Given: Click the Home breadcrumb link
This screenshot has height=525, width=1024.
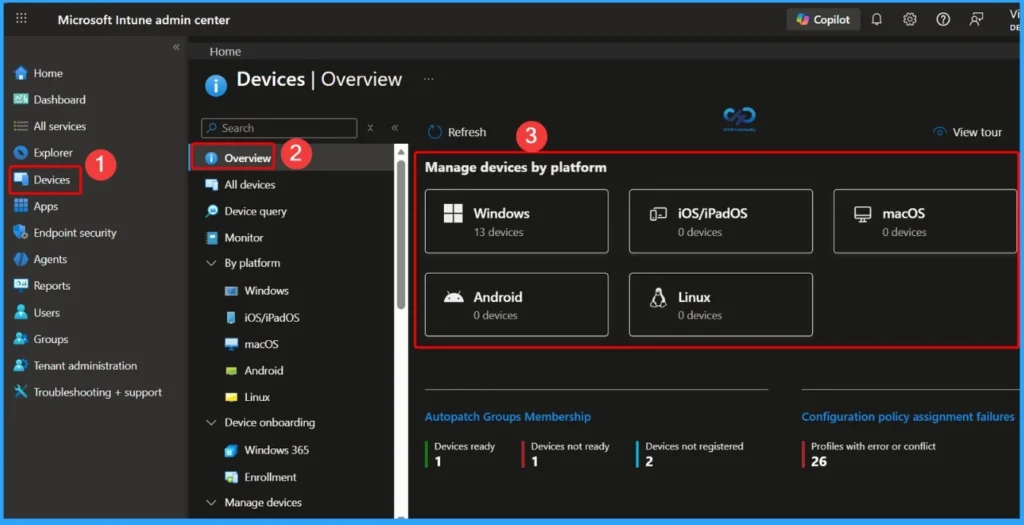Looking at the screenshot, I should [225, 52].
